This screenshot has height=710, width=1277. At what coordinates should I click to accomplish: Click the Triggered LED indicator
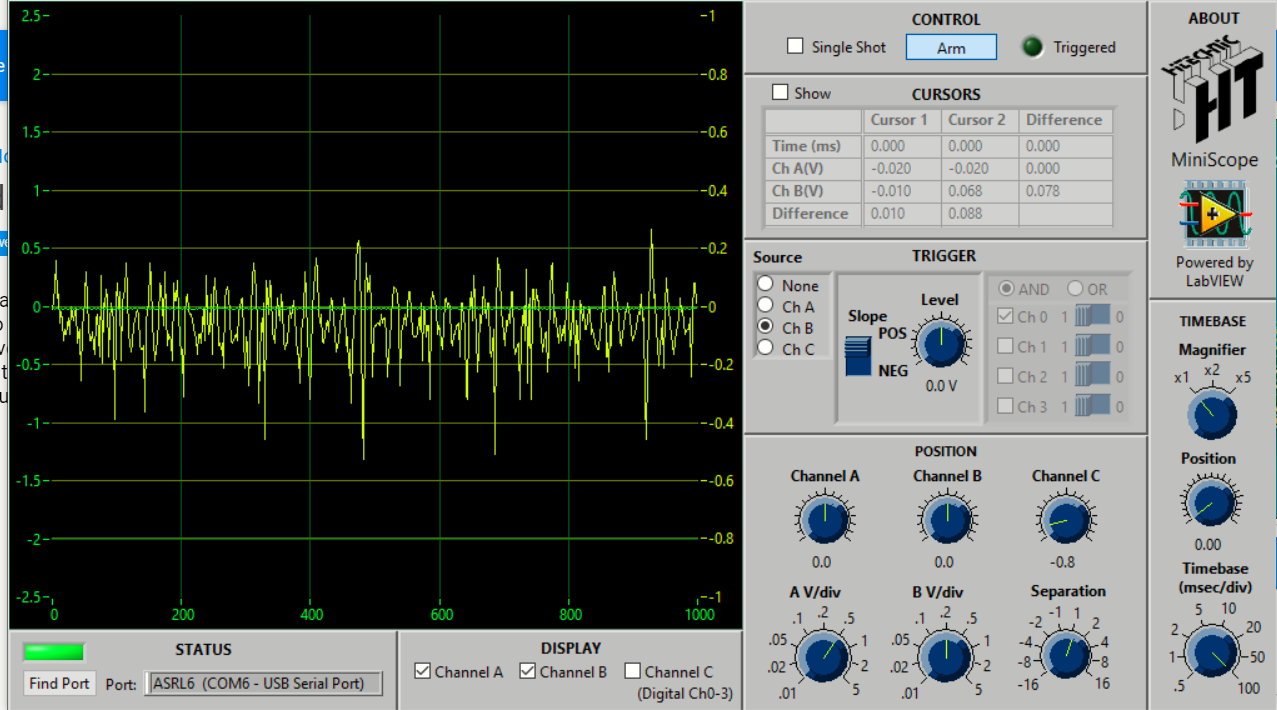tap(1033, 47)
